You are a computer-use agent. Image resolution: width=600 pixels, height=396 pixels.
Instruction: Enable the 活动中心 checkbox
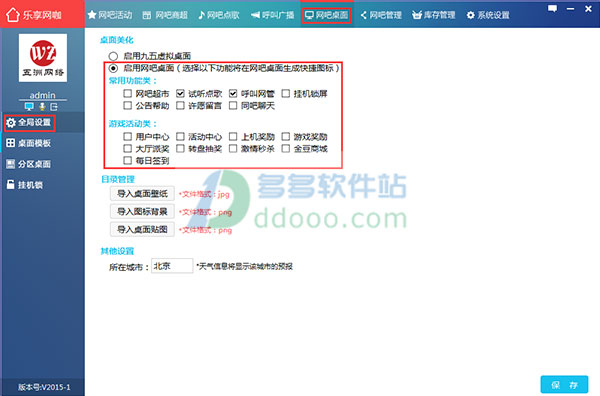180,136
